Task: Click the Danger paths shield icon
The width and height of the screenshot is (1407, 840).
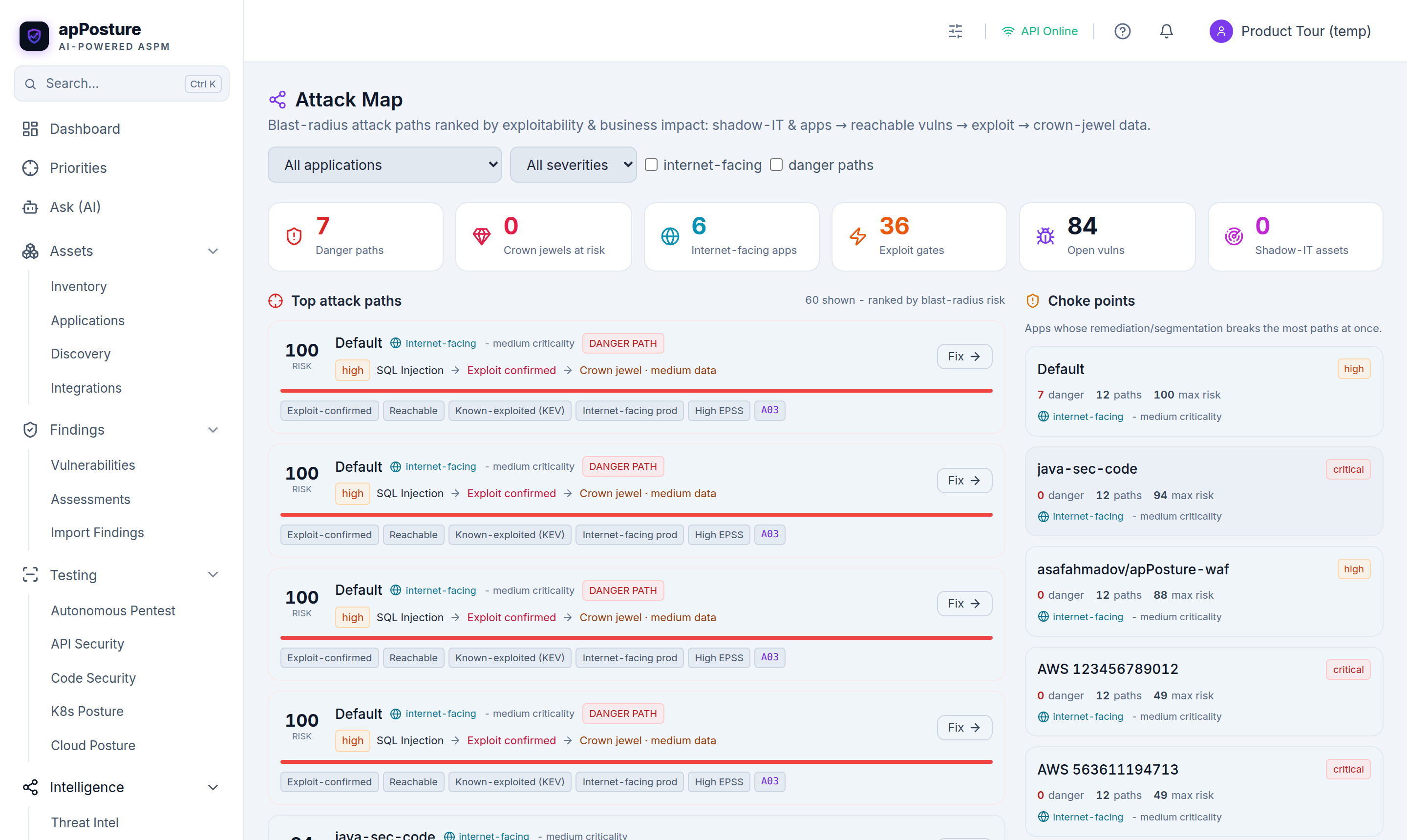Action: (294, 236)
